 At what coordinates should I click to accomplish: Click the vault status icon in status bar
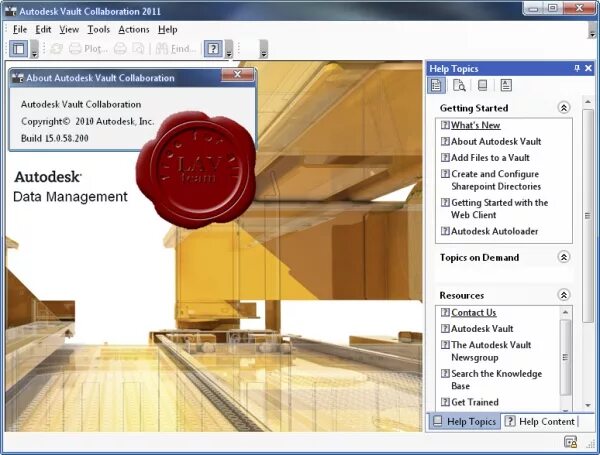coord(570,442)
